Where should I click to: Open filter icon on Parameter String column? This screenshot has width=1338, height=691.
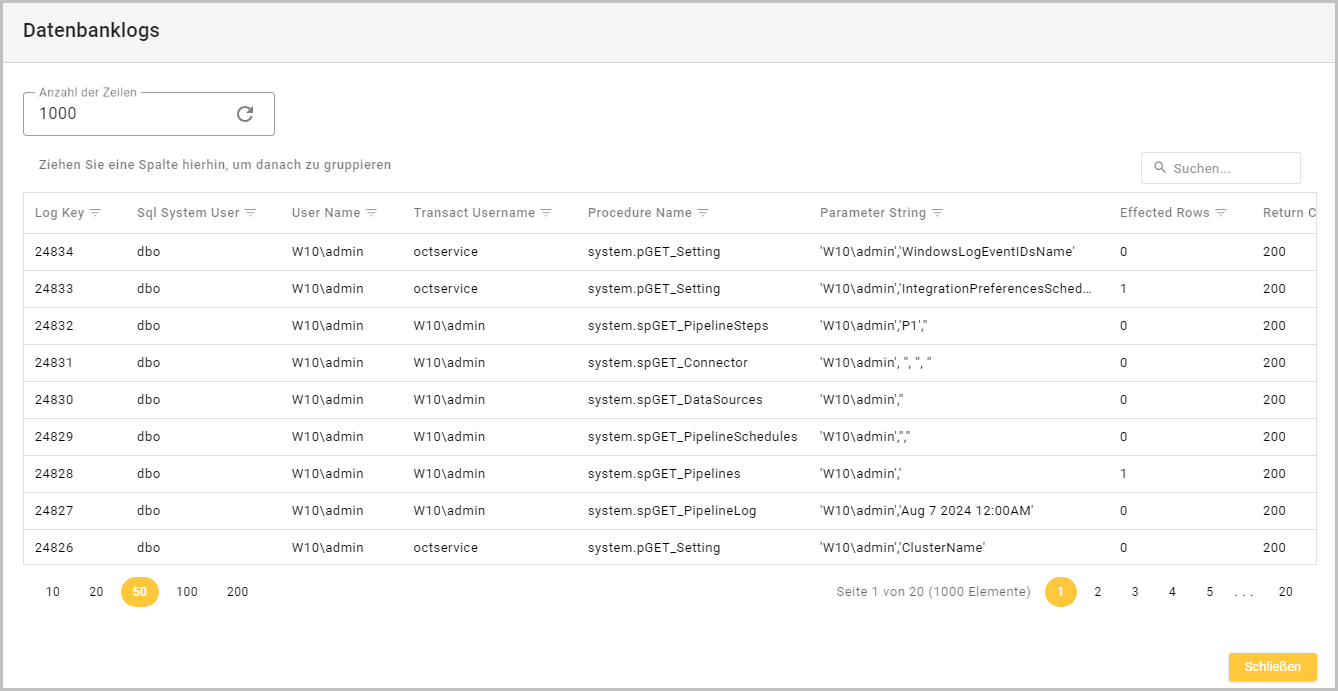click(938, 213)
